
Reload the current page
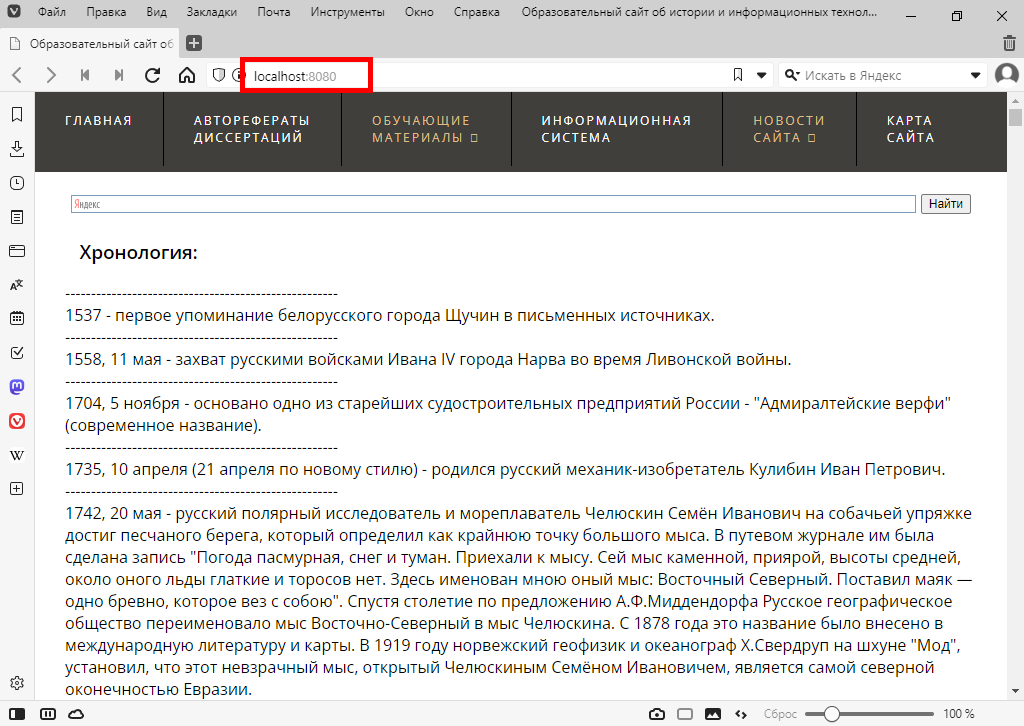click(153, 75)
